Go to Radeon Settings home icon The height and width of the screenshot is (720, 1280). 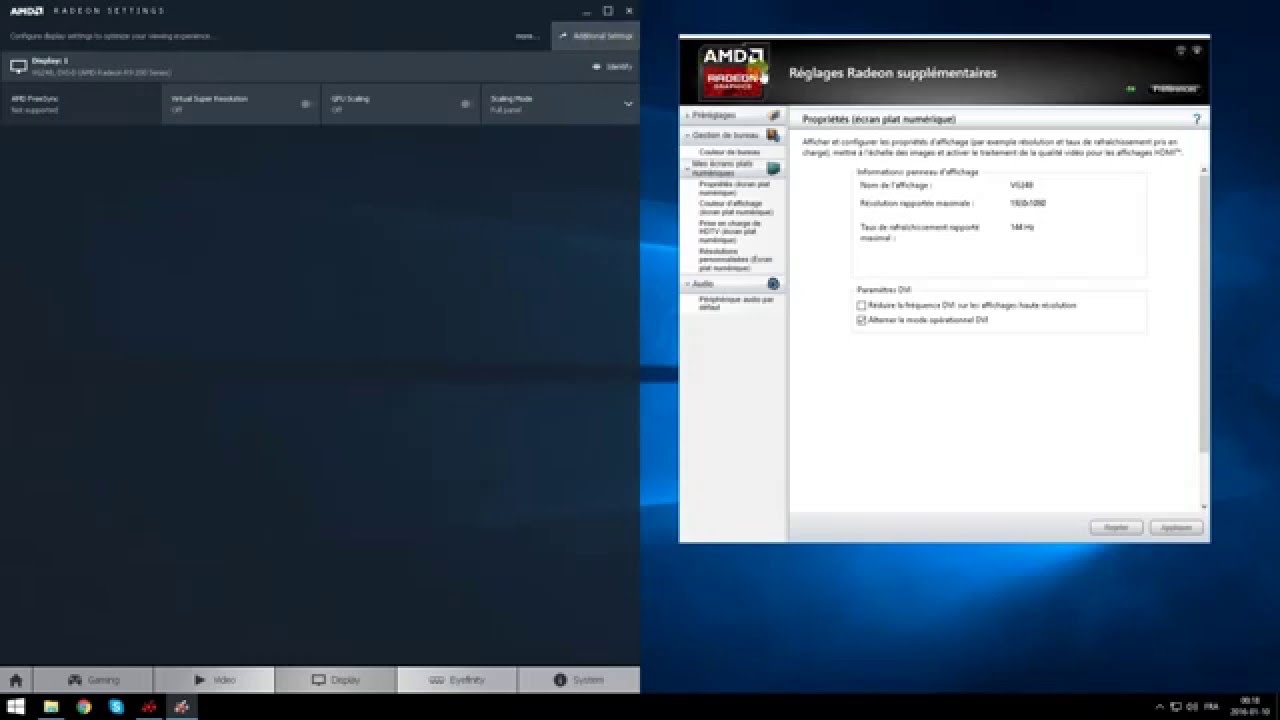tap(16, 680)
